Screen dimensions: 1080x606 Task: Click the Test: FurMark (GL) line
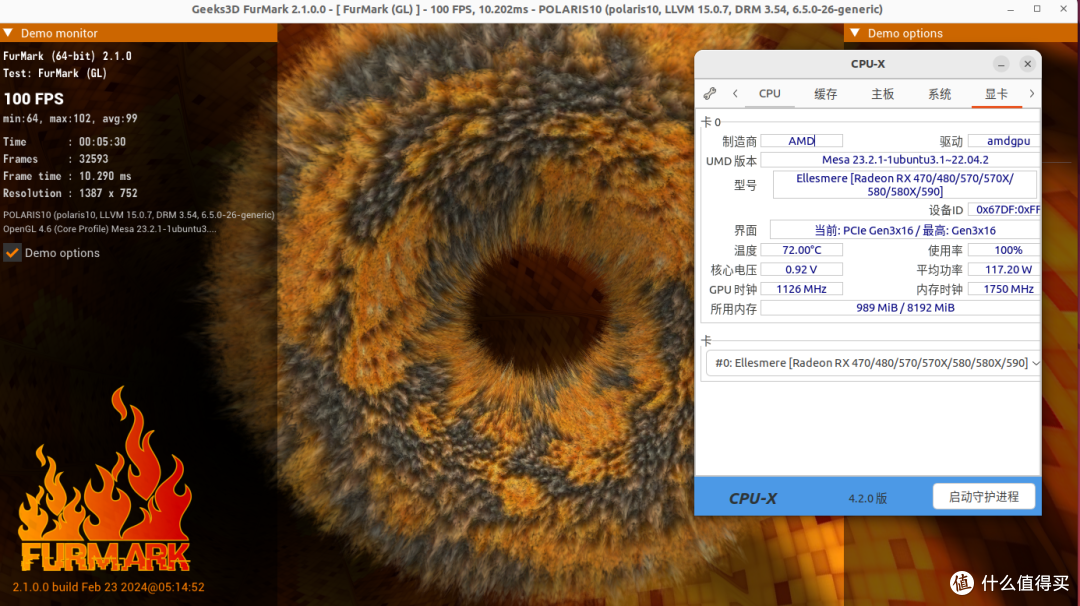[55, 73]
